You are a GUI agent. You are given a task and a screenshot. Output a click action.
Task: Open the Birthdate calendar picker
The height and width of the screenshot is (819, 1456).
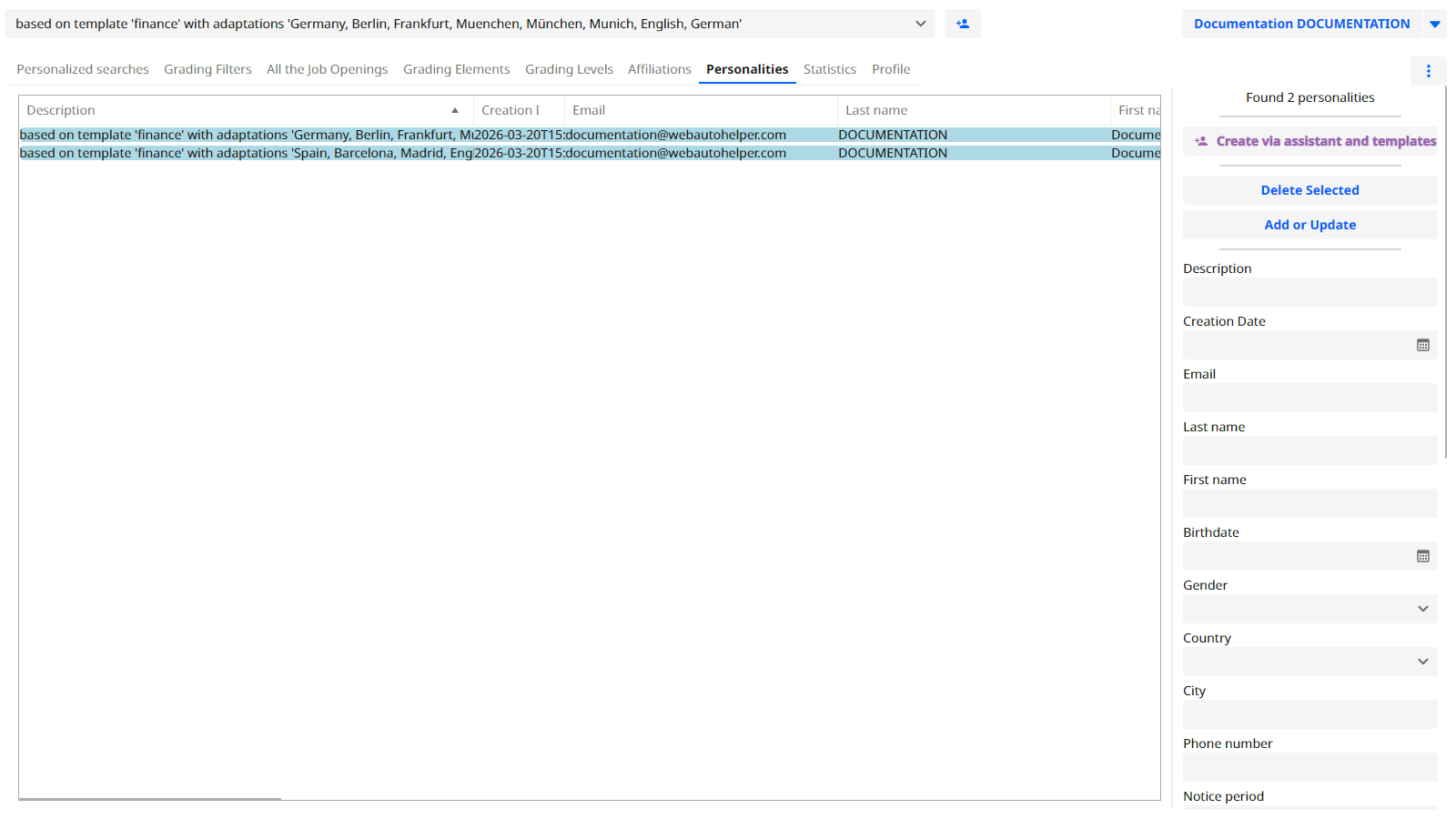pyautogui.click(x=1422, y=556)
